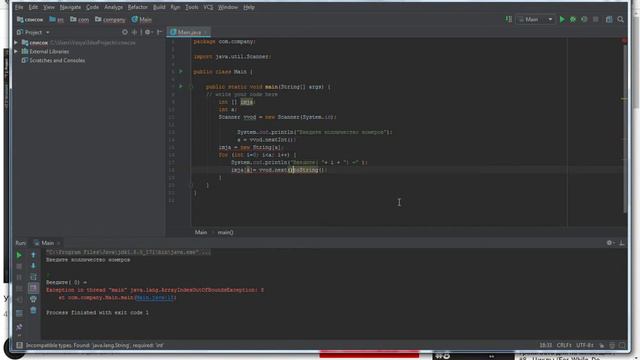Viewport: 640px width, 360px height.
Task: Toggle tool window bars in status bar
Action: tap(19, 345)
